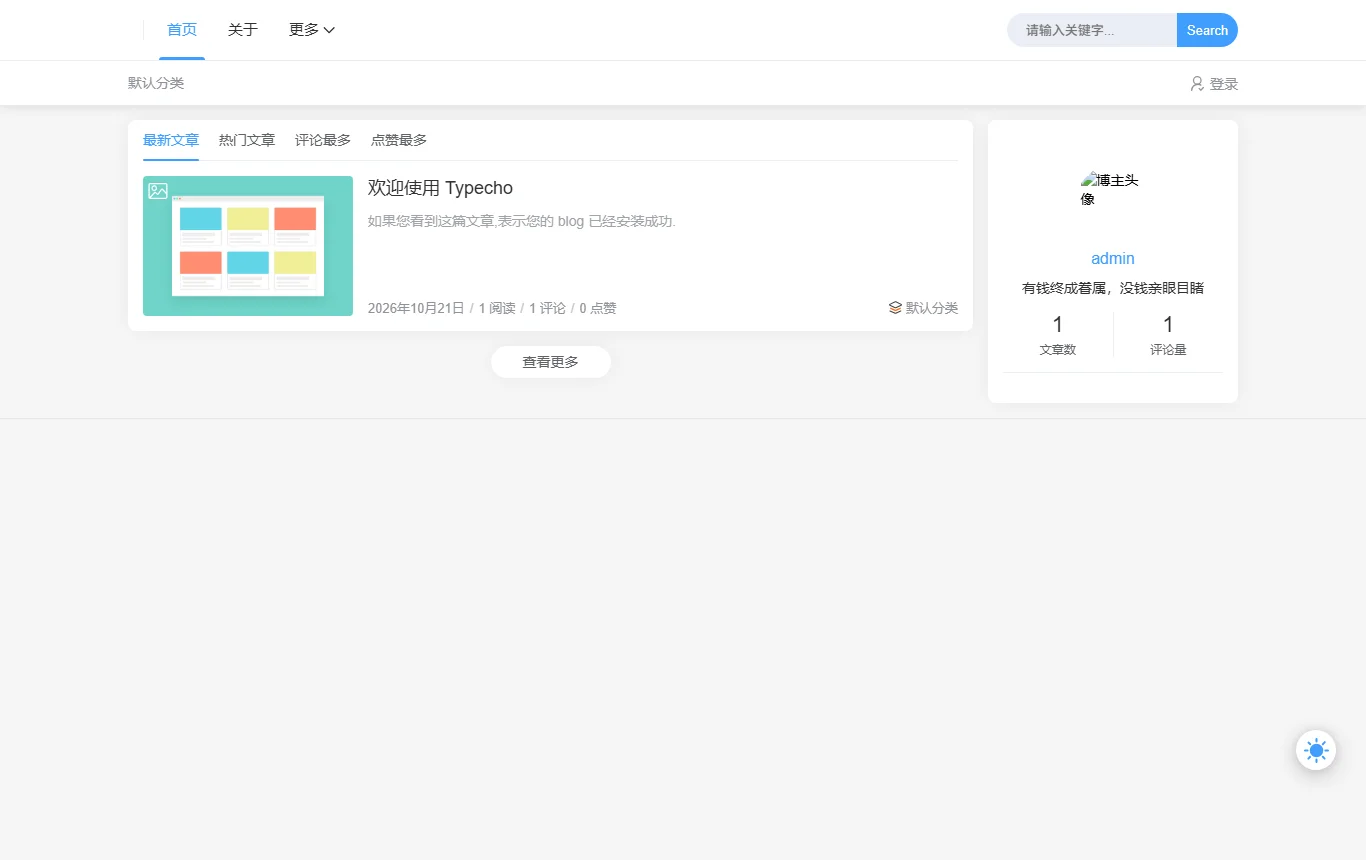Click the 评论量 statistic
The height and width of the screenshot is (860, 1366).
coord(1168,335)
